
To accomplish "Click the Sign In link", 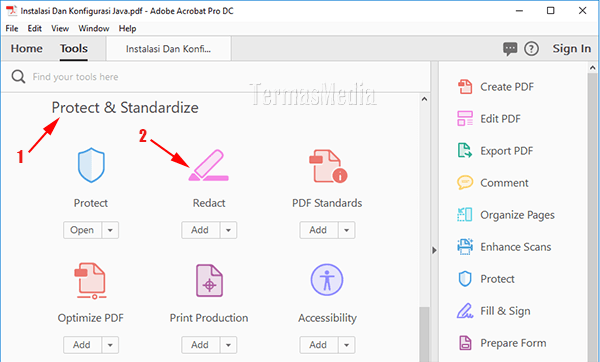I will coord(572,49).
